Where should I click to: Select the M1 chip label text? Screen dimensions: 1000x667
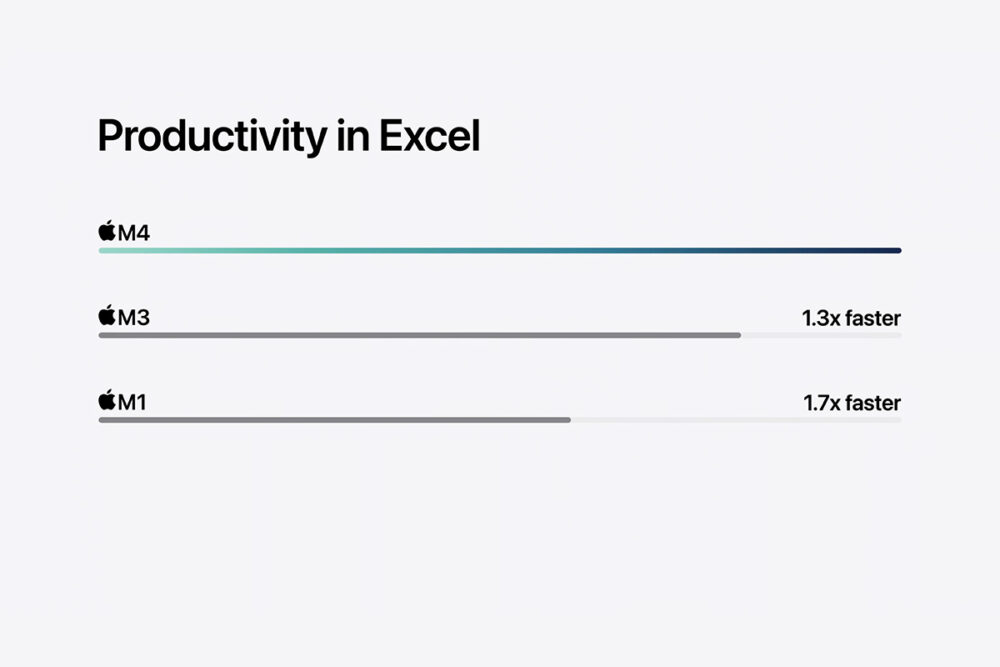133,403
